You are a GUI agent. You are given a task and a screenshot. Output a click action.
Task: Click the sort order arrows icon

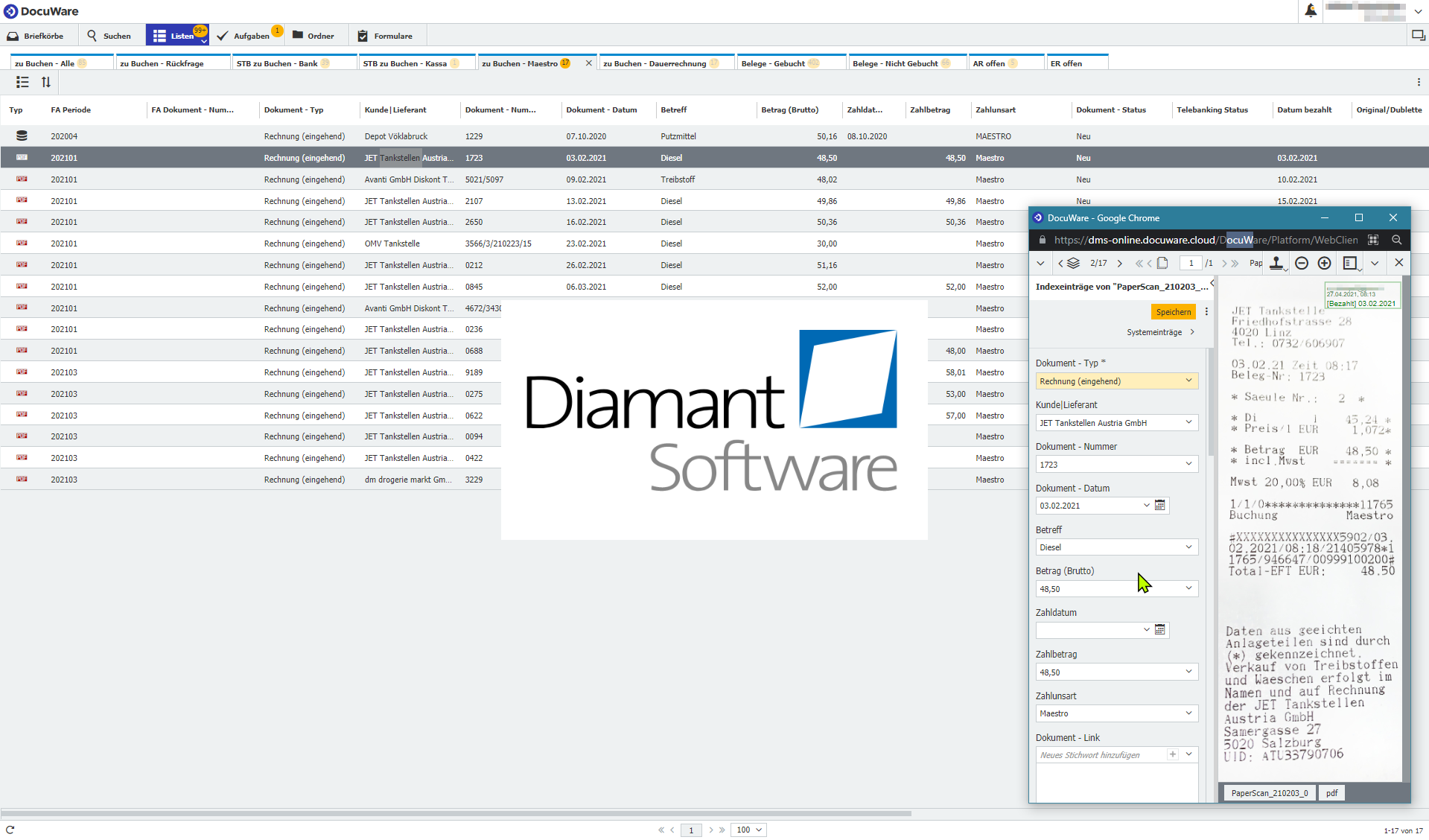click(46, 82)
